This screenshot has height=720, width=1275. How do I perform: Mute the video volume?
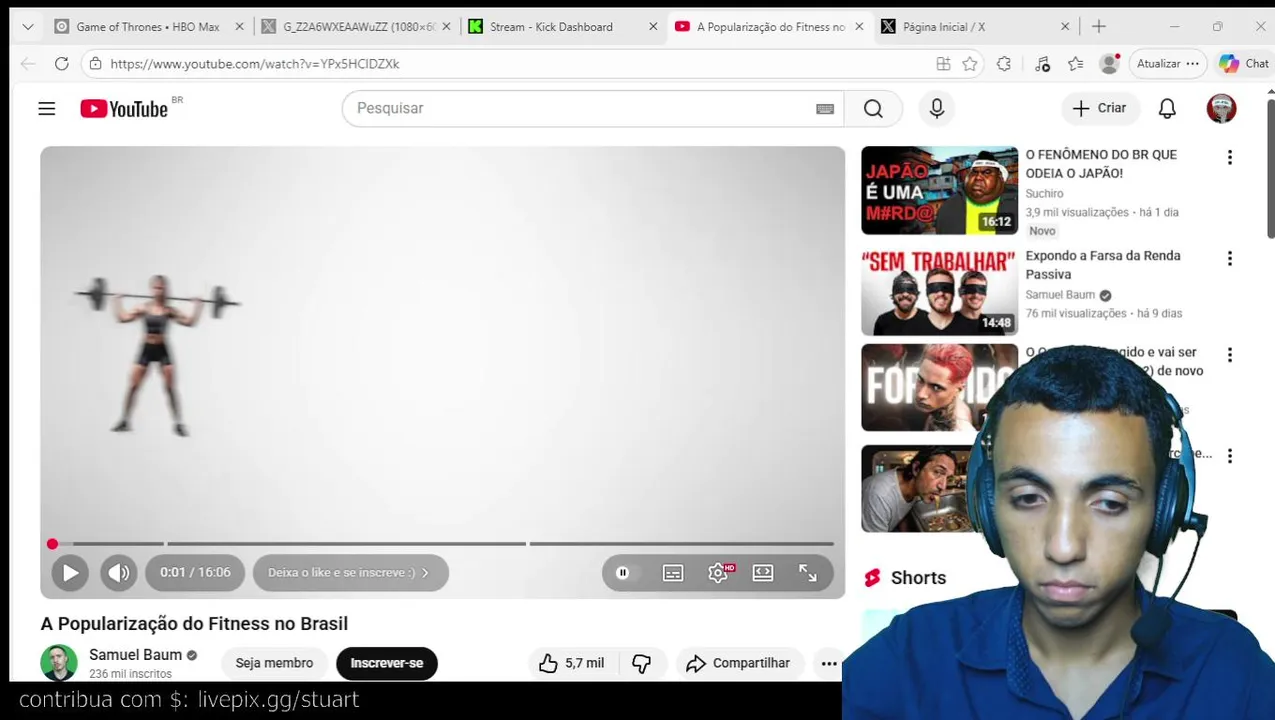click(119, 573)
